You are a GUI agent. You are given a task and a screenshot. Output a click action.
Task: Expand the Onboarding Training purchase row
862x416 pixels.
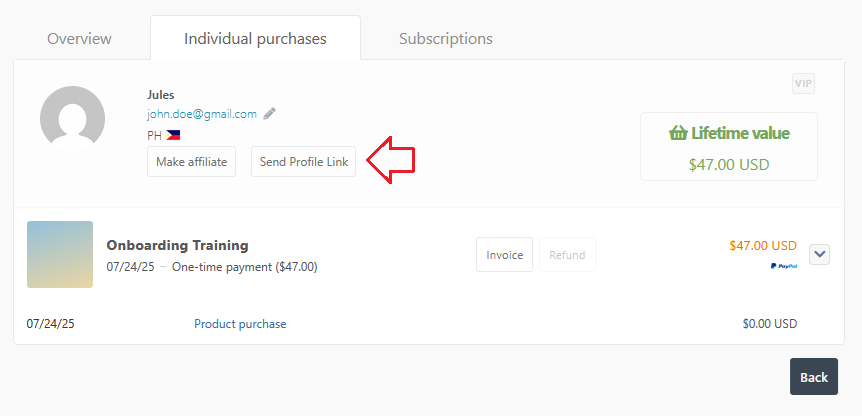(820, 254)
